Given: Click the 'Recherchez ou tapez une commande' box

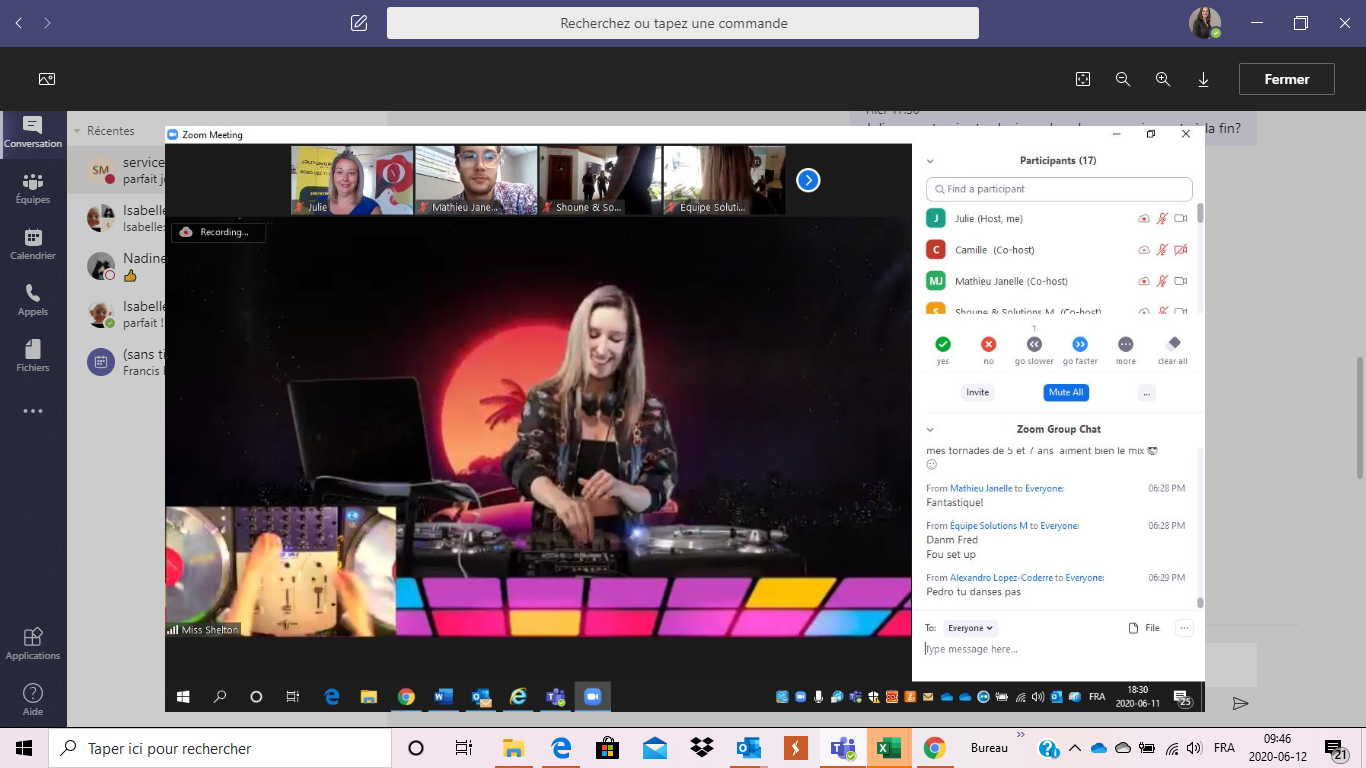Looking at the screenshot, I should pyautogui.click(x=683, y=23).
